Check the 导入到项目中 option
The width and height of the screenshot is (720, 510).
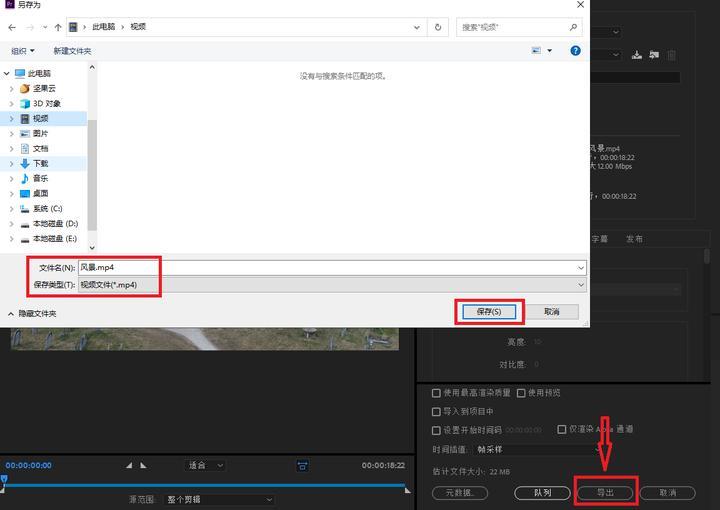tap(436, 411)
